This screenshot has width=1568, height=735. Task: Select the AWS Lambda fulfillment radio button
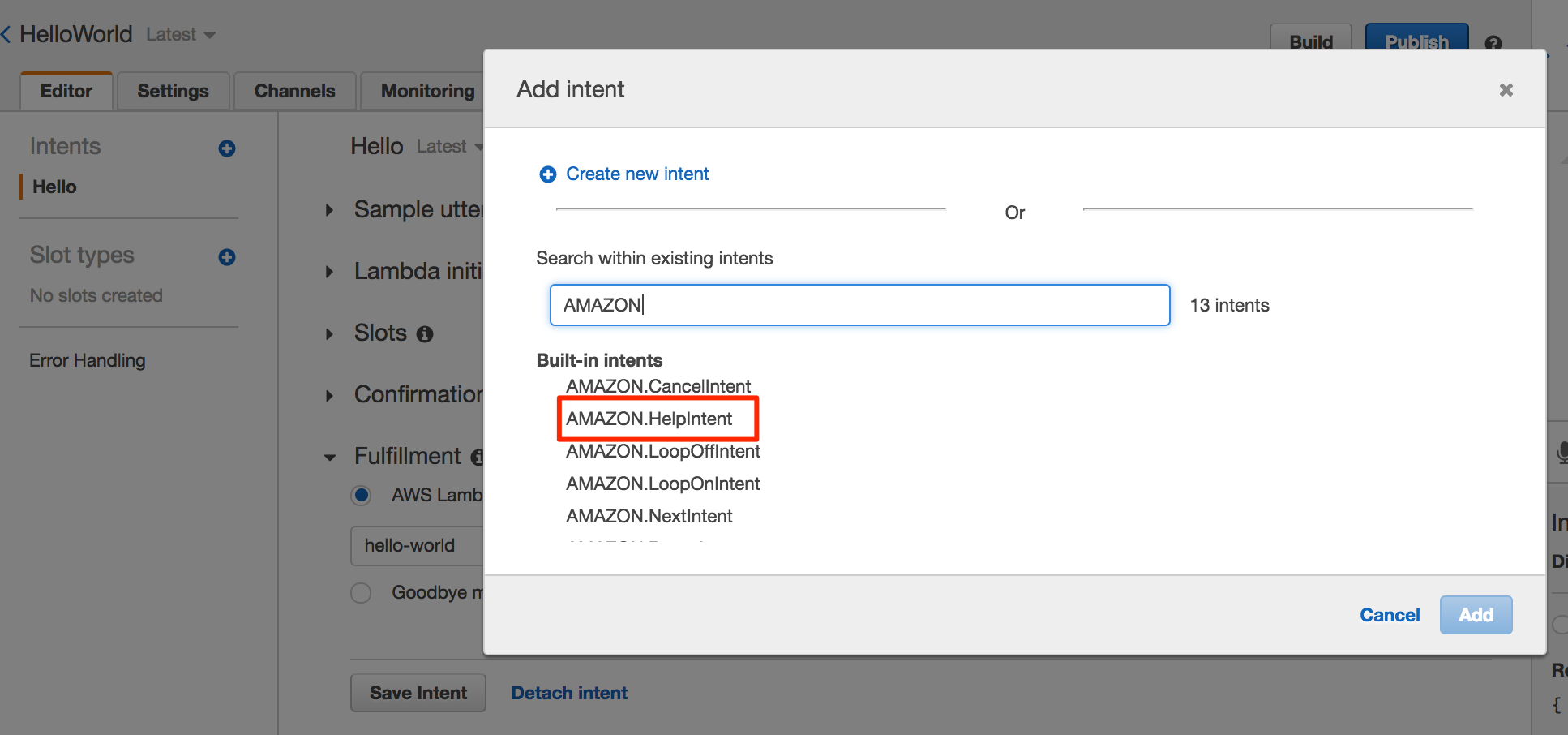point(361,495)
